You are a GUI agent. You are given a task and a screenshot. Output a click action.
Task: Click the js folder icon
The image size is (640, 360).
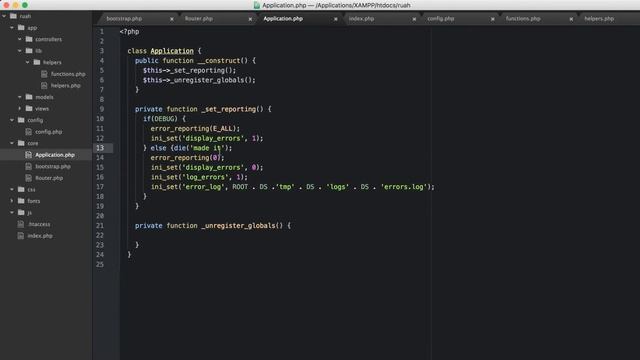coord(21,212)
